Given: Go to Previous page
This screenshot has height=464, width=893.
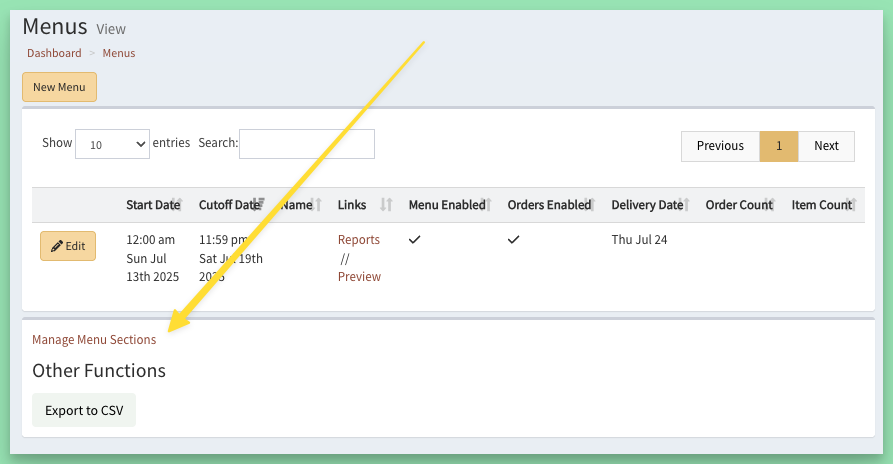Looking at the screenshot, I should [720, 146].
